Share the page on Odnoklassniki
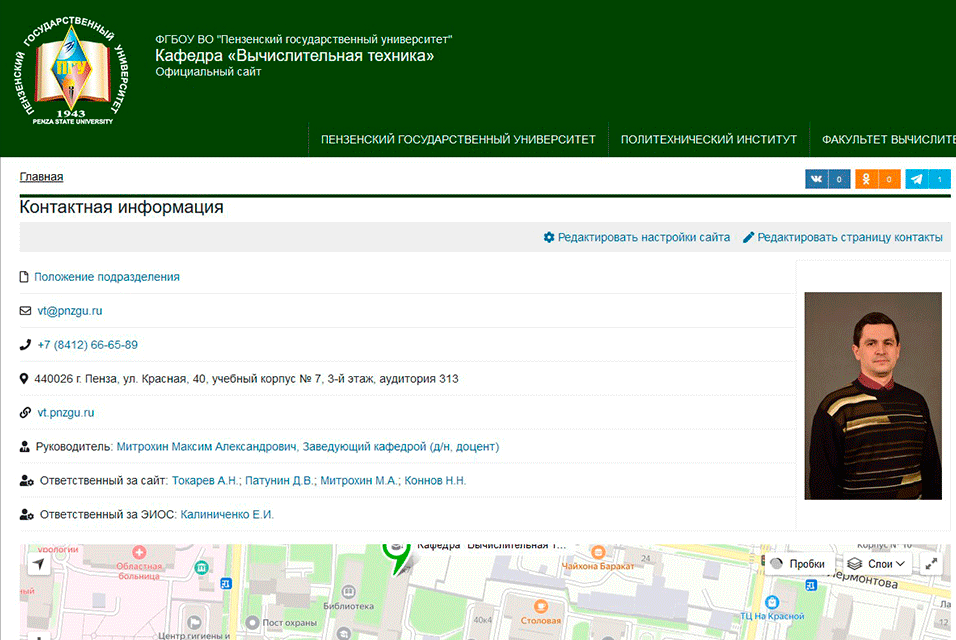The width and height of the screenshot is (956, 640). point(866,179)
